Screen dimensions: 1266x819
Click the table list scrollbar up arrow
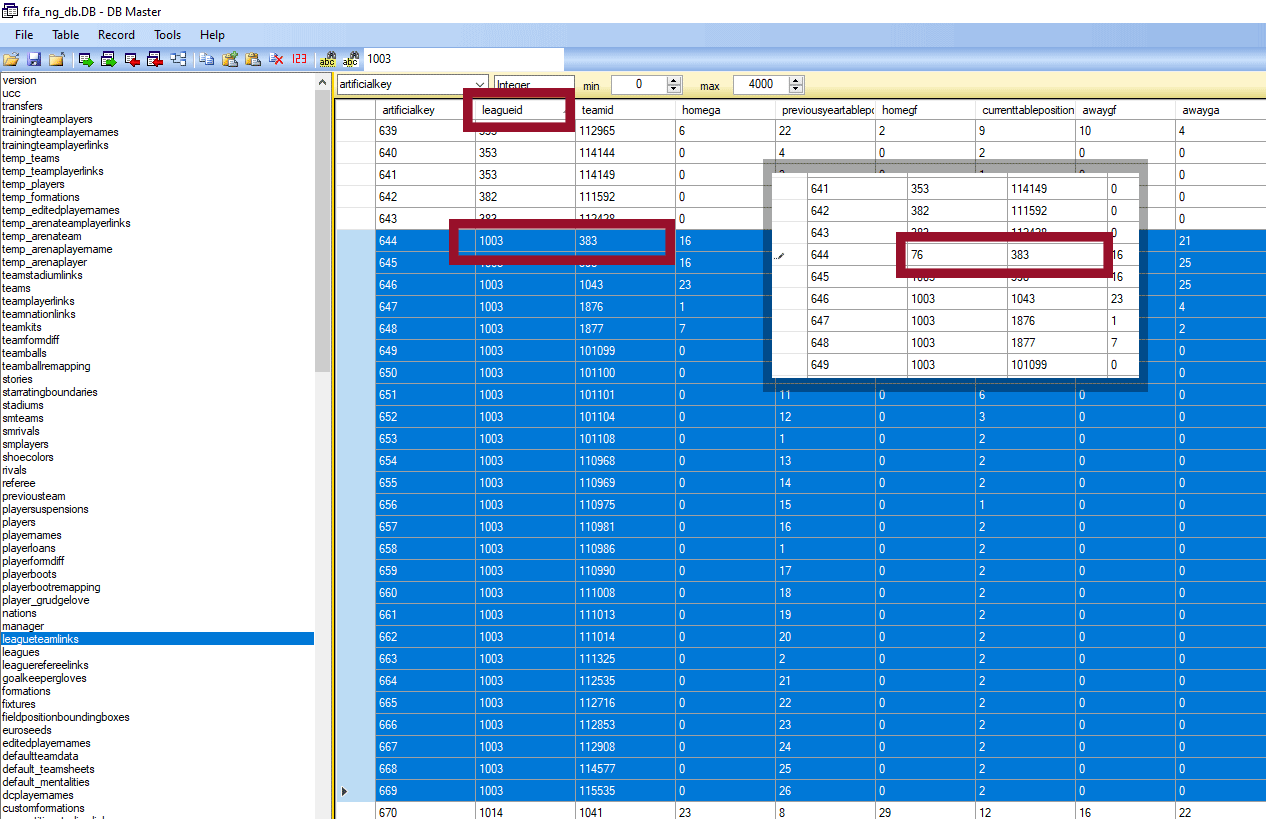(322, 82)
